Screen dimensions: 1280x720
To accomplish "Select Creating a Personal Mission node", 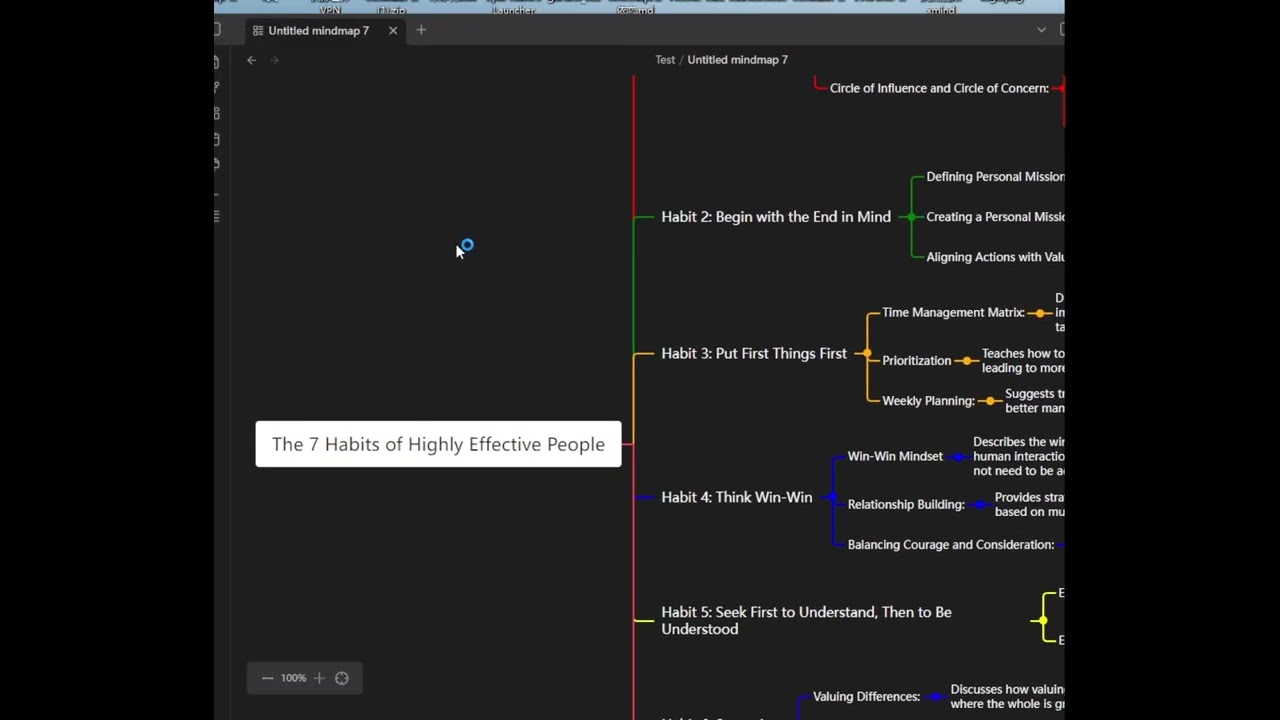I will (x=995, y=217).
